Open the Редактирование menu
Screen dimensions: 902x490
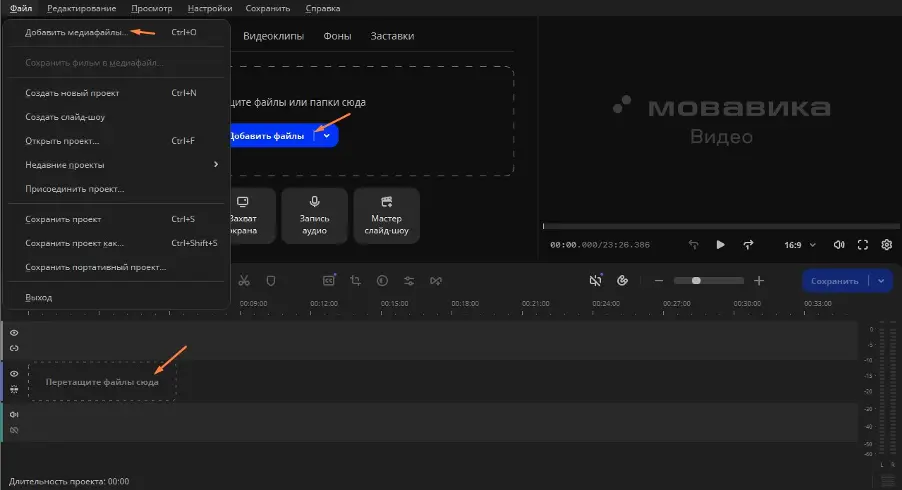tap(82, 8)
